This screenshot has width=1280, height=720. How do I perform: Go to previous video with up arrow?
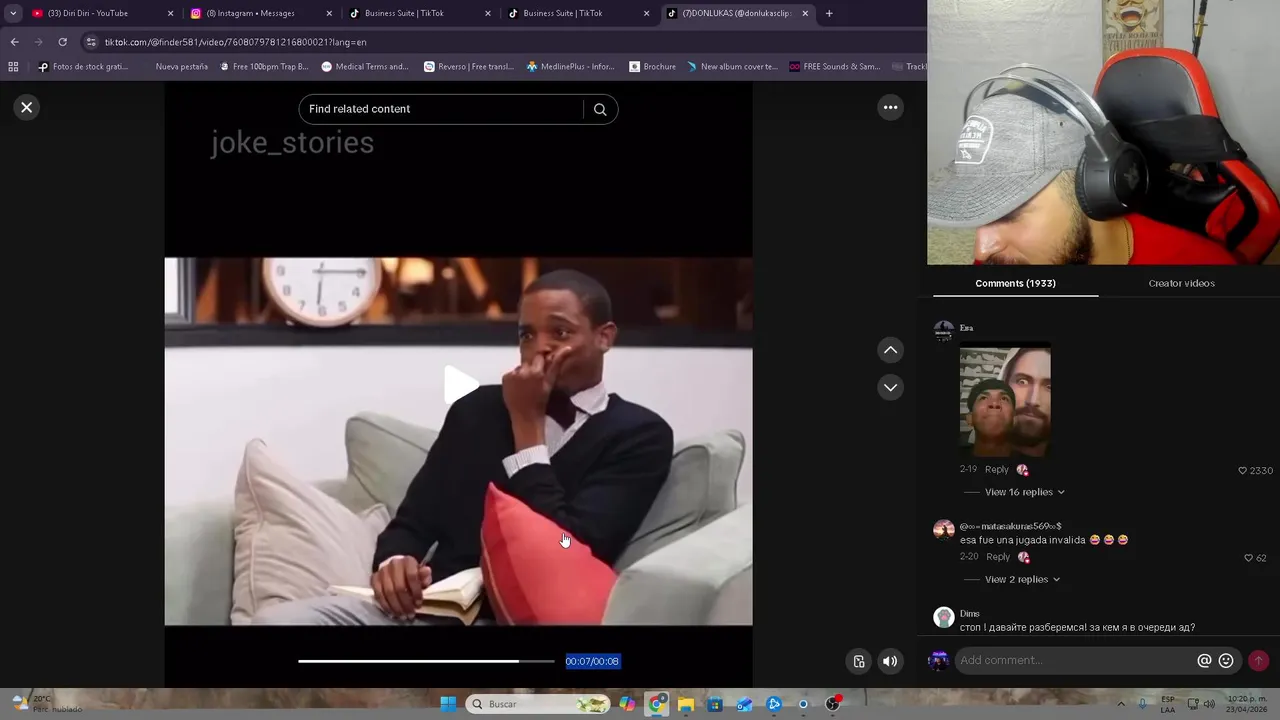tap(890, 350)
